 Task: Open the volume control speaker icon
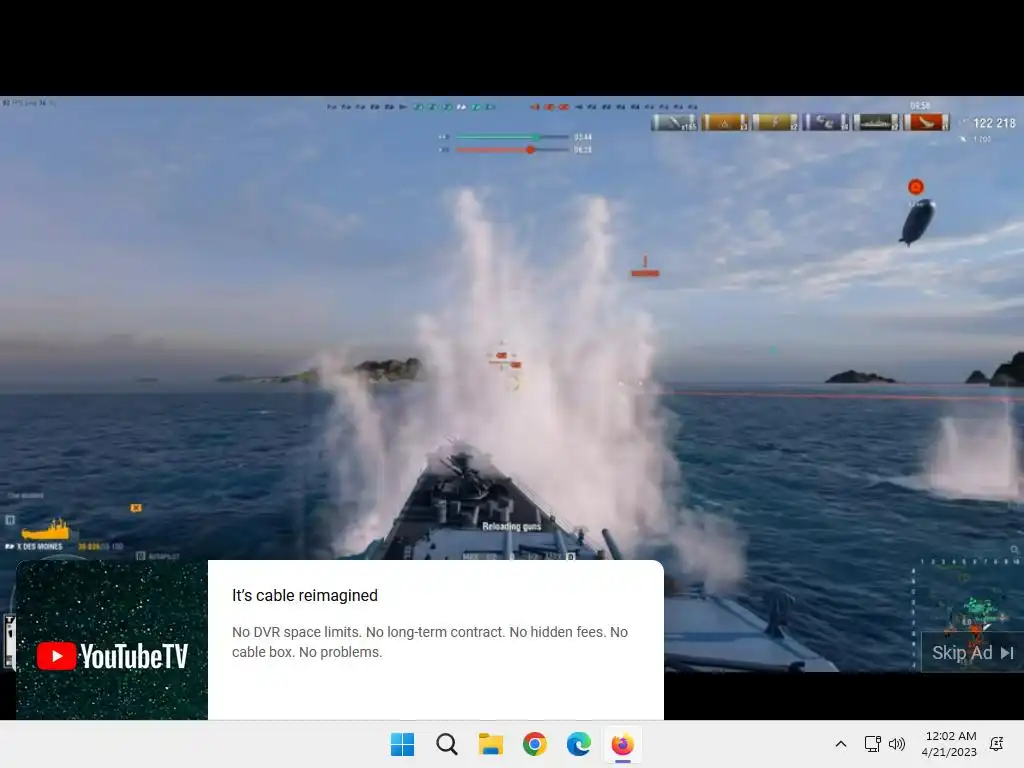coord(897,744)
